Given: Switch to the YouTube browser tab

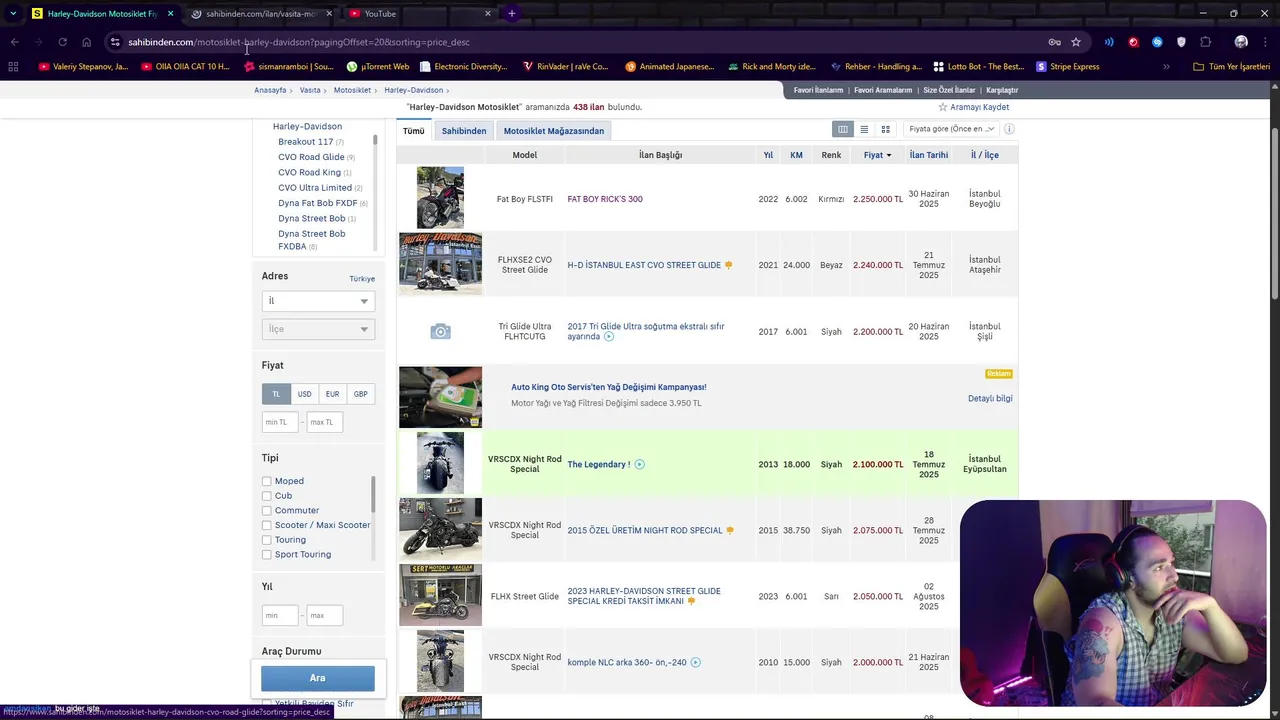Looking at the screenshot, I should pyautogui.click(x=420, y=13).
